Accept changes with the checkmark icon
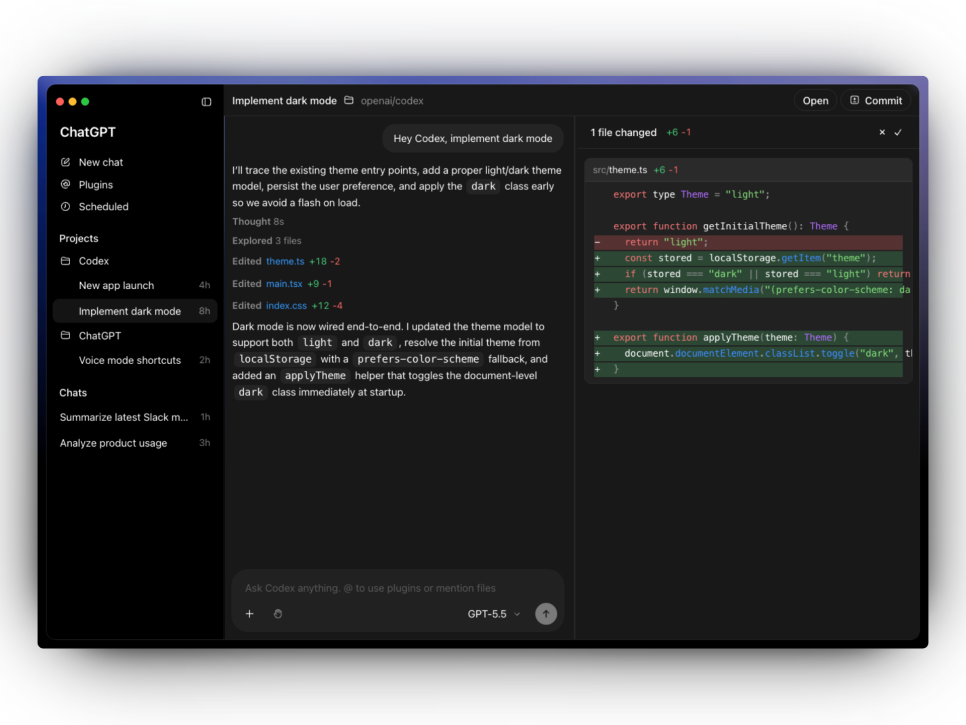Image resolution: width=966 pixels, height=725 pixels. pos(898,132)
